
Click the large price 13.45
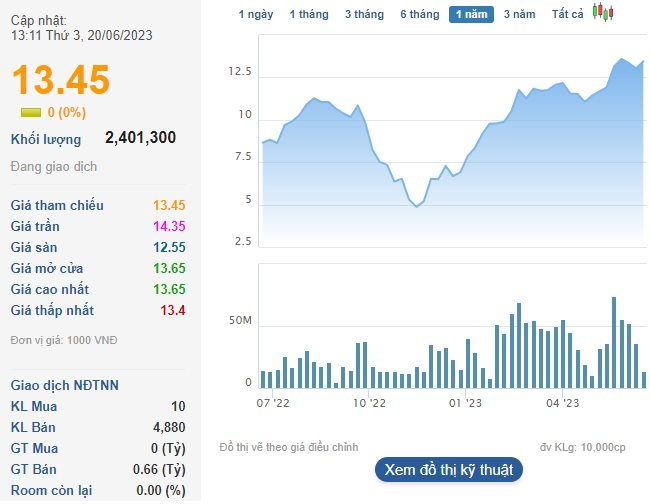(61, 79)
